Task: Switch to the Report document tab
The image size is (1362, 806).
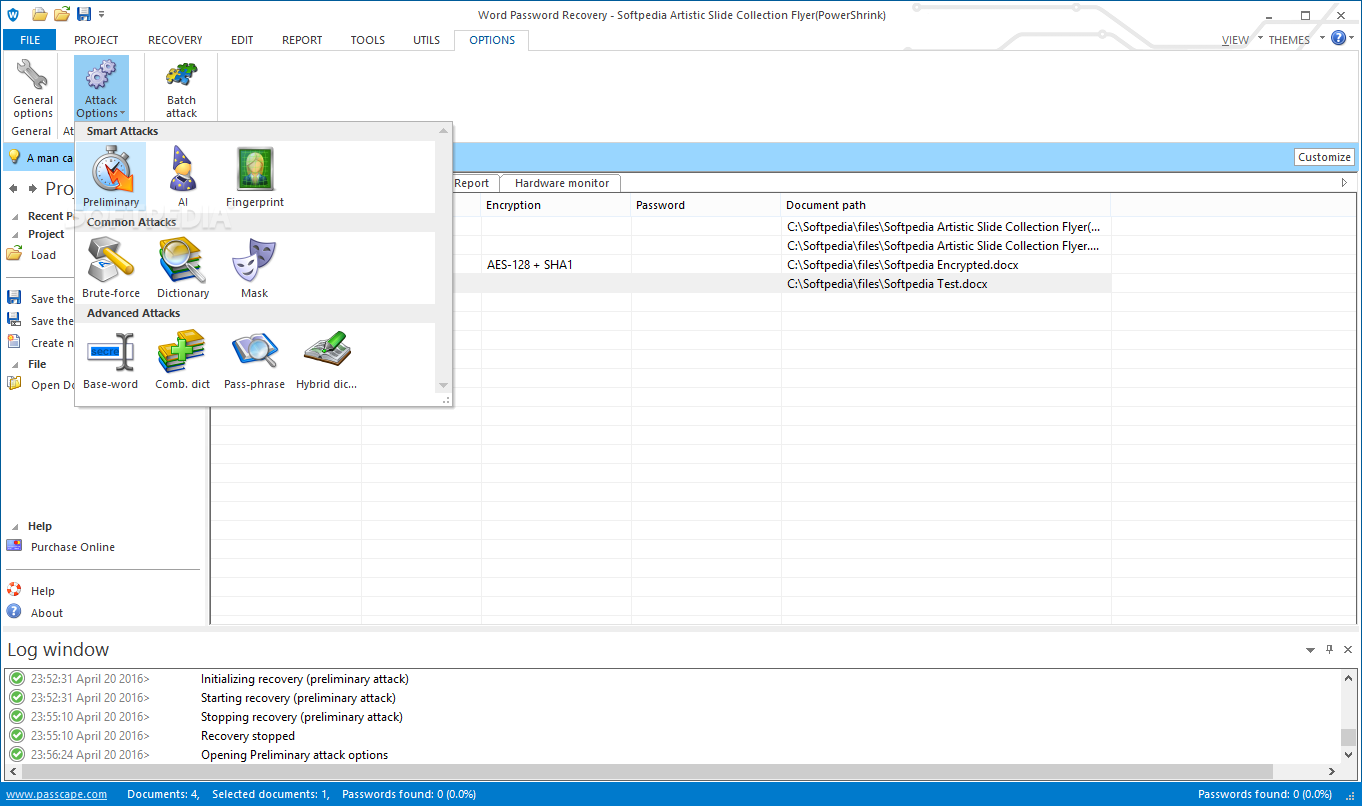Action: click(x=472, y=183)
